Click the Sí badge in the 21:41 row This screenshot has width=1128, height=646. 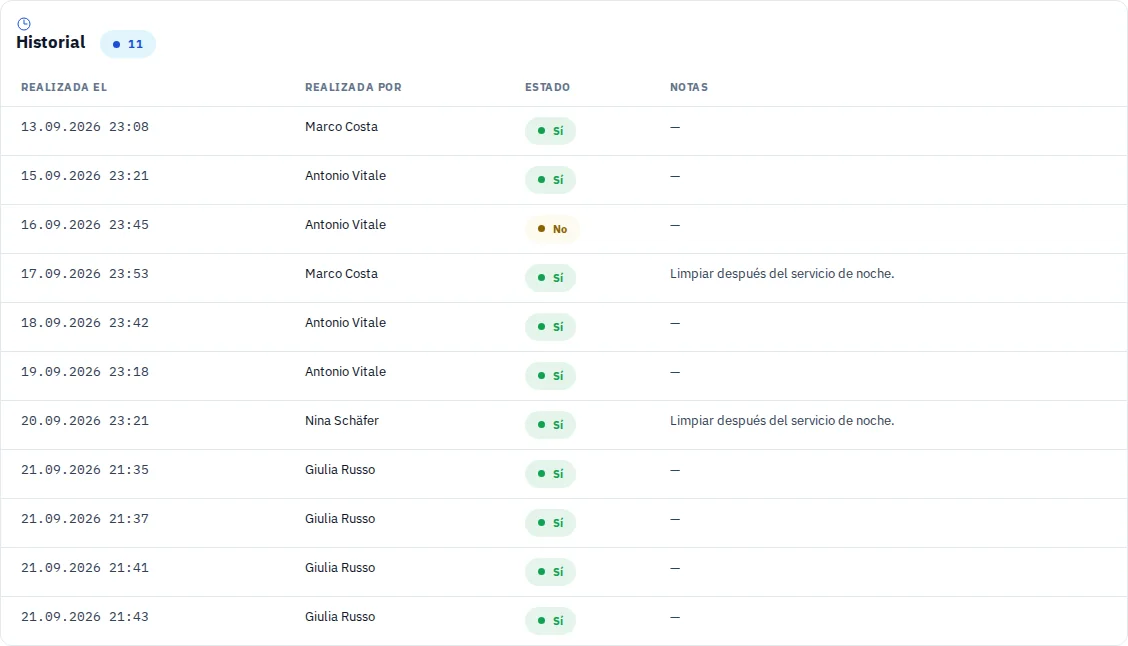coord(550,571)
